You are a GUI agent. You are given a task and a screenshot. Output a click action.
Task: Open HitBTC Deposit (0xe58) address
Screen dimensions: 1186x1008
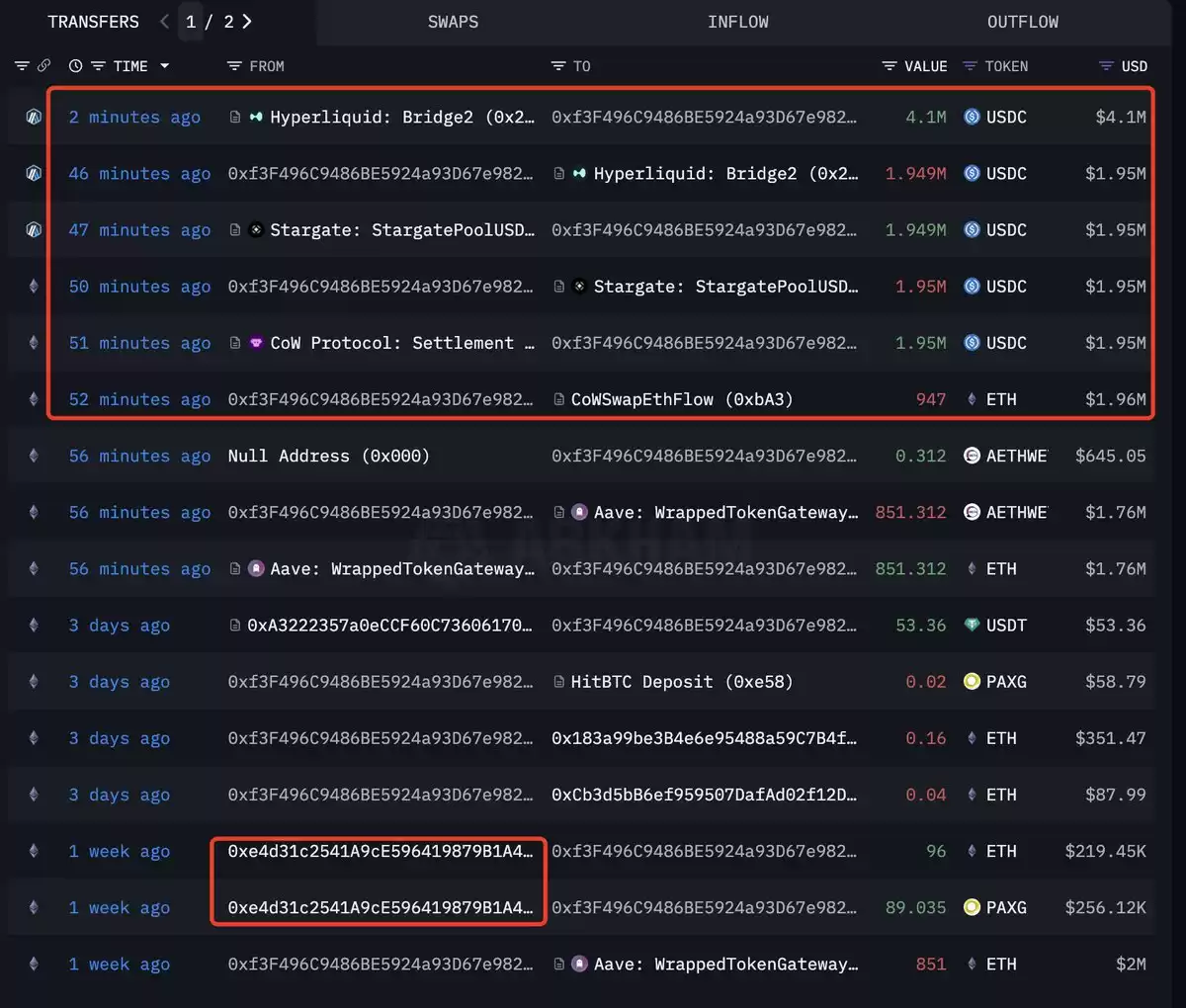(682, 681)
